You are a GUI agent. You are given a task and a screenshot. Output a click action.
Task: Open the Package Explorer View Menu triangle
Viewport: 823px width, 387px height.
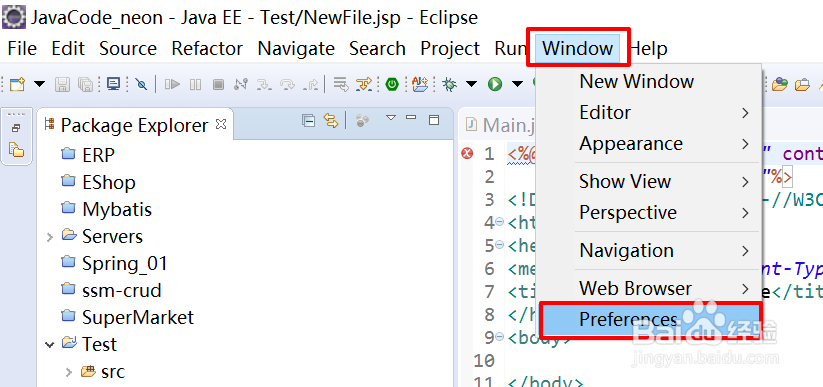[391, 118]
